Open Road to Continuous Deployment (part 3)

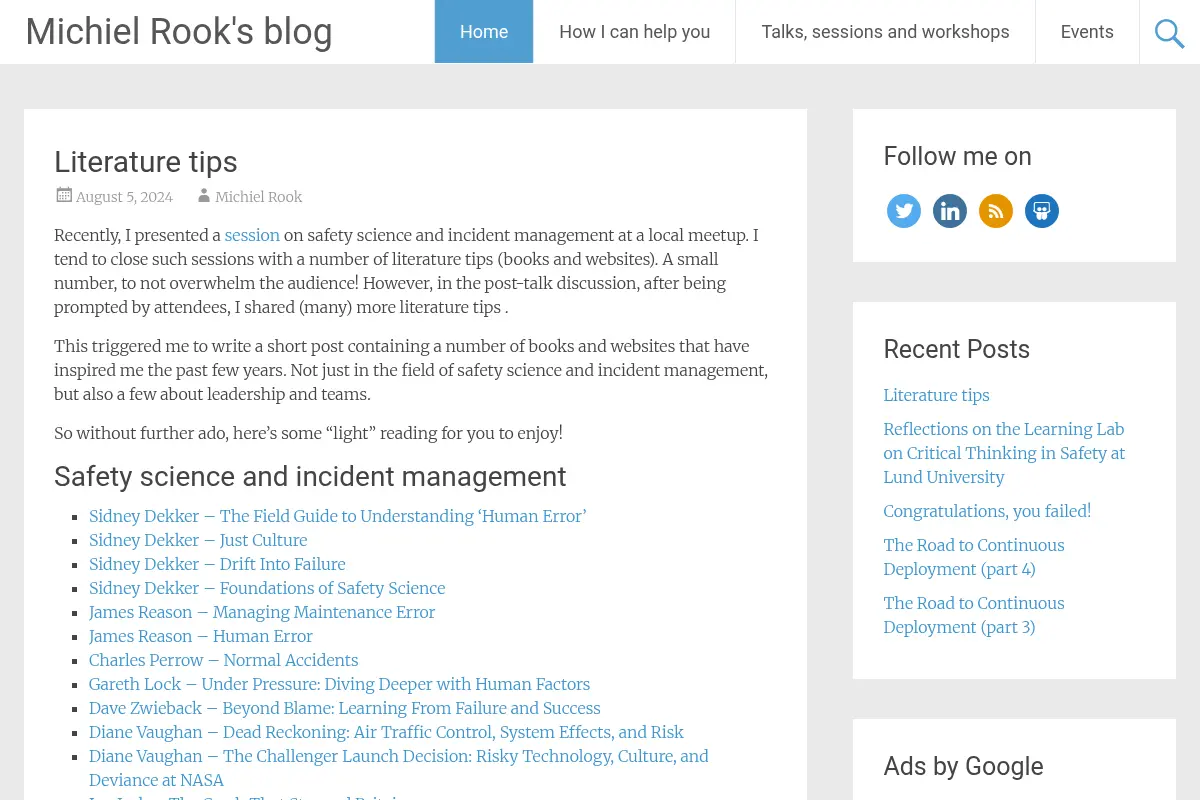coord(974,615)
